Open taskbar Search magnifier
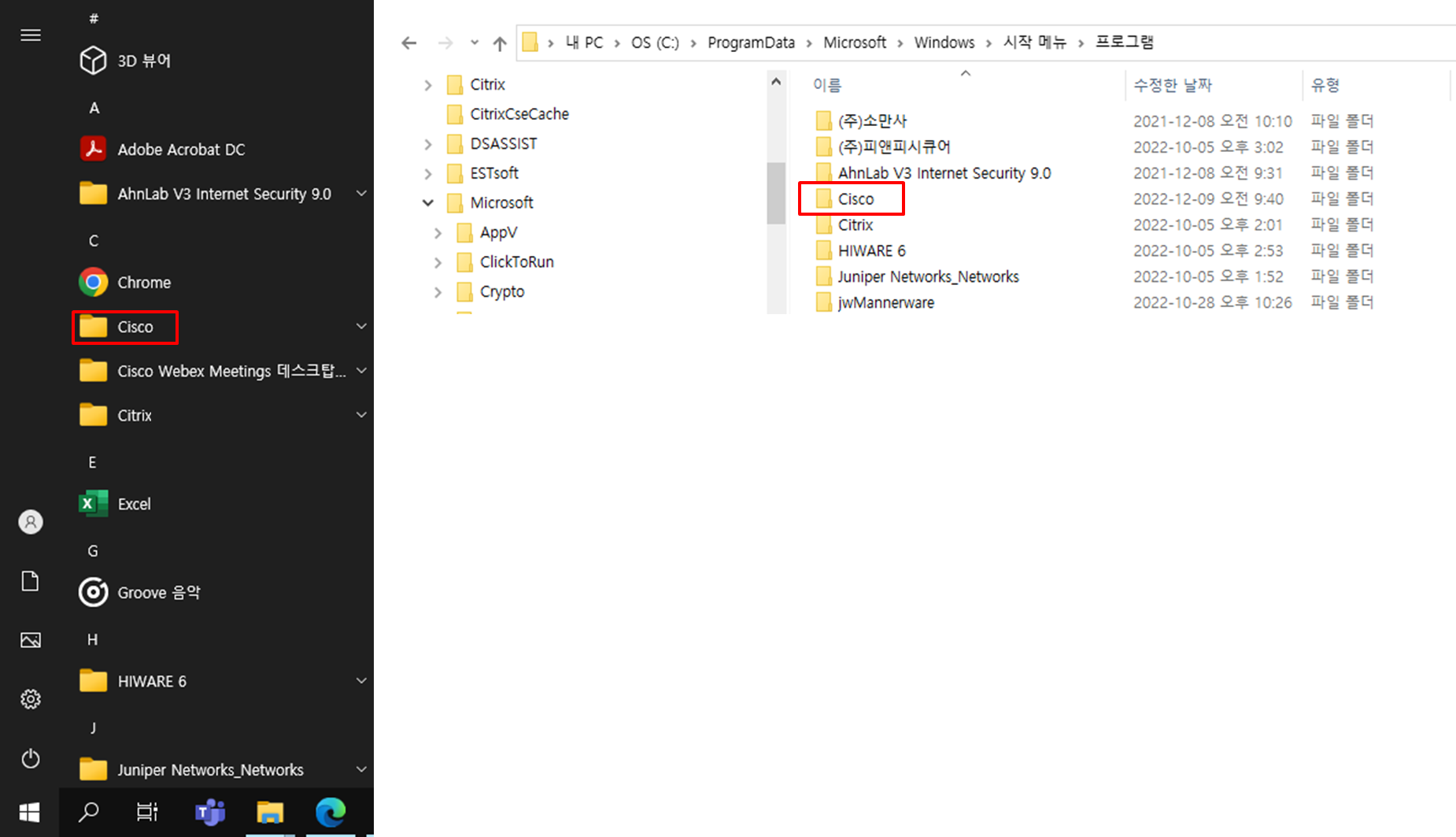This screenshot has height=837, width=1456. 88,812
